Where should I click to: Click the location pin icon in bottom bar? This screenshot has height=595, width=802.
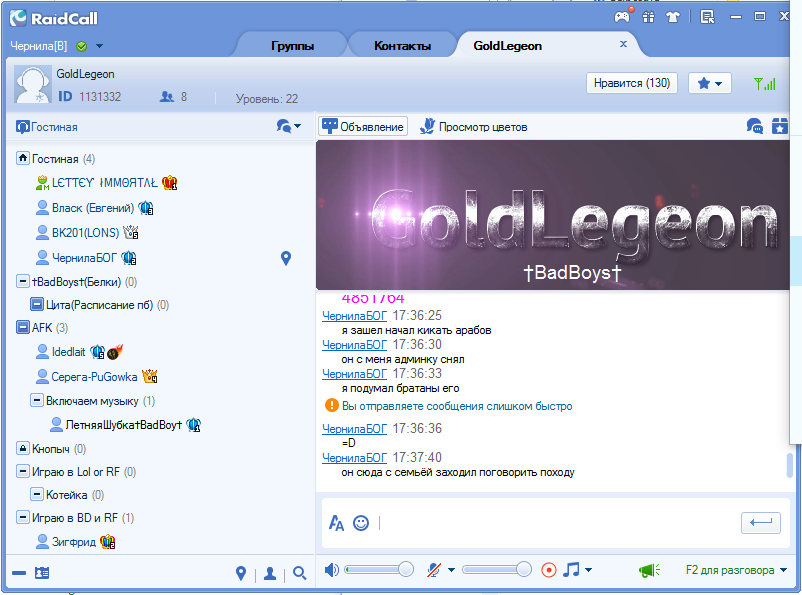pyautogui.click(x=241, y=574)
